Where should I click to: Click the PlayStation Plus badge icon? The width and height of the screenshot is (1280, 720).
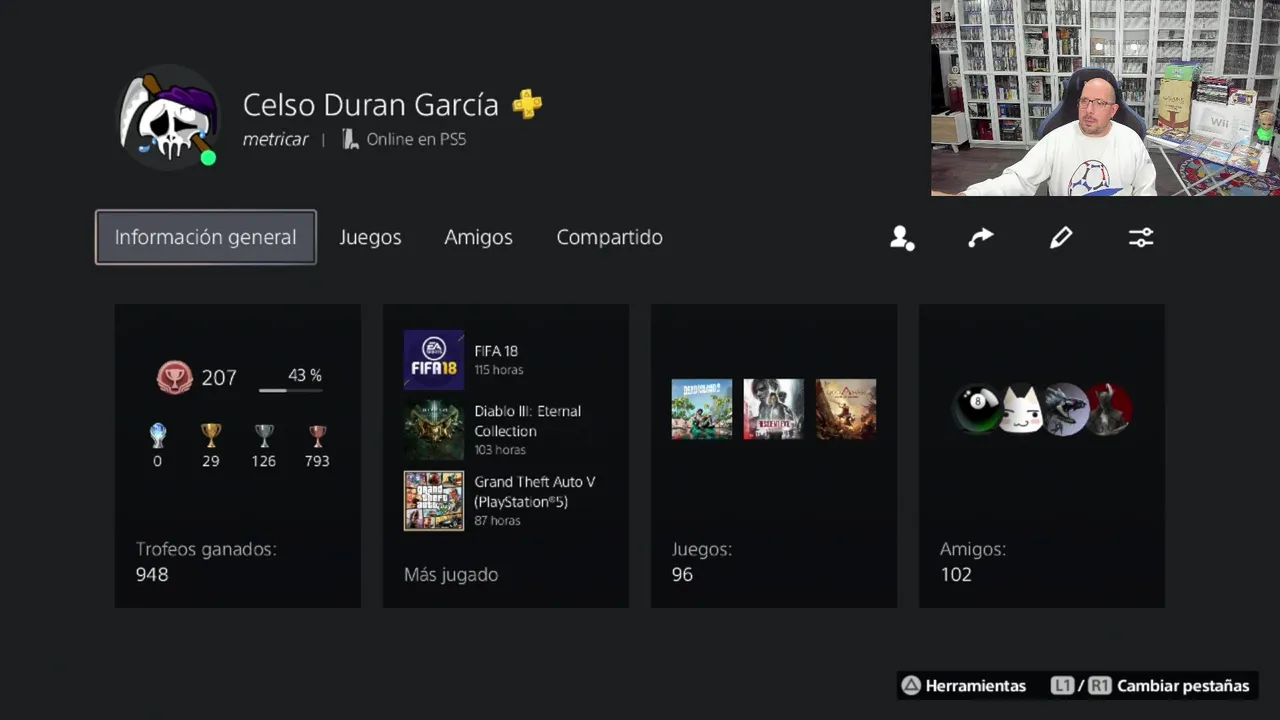coord(527,104)
